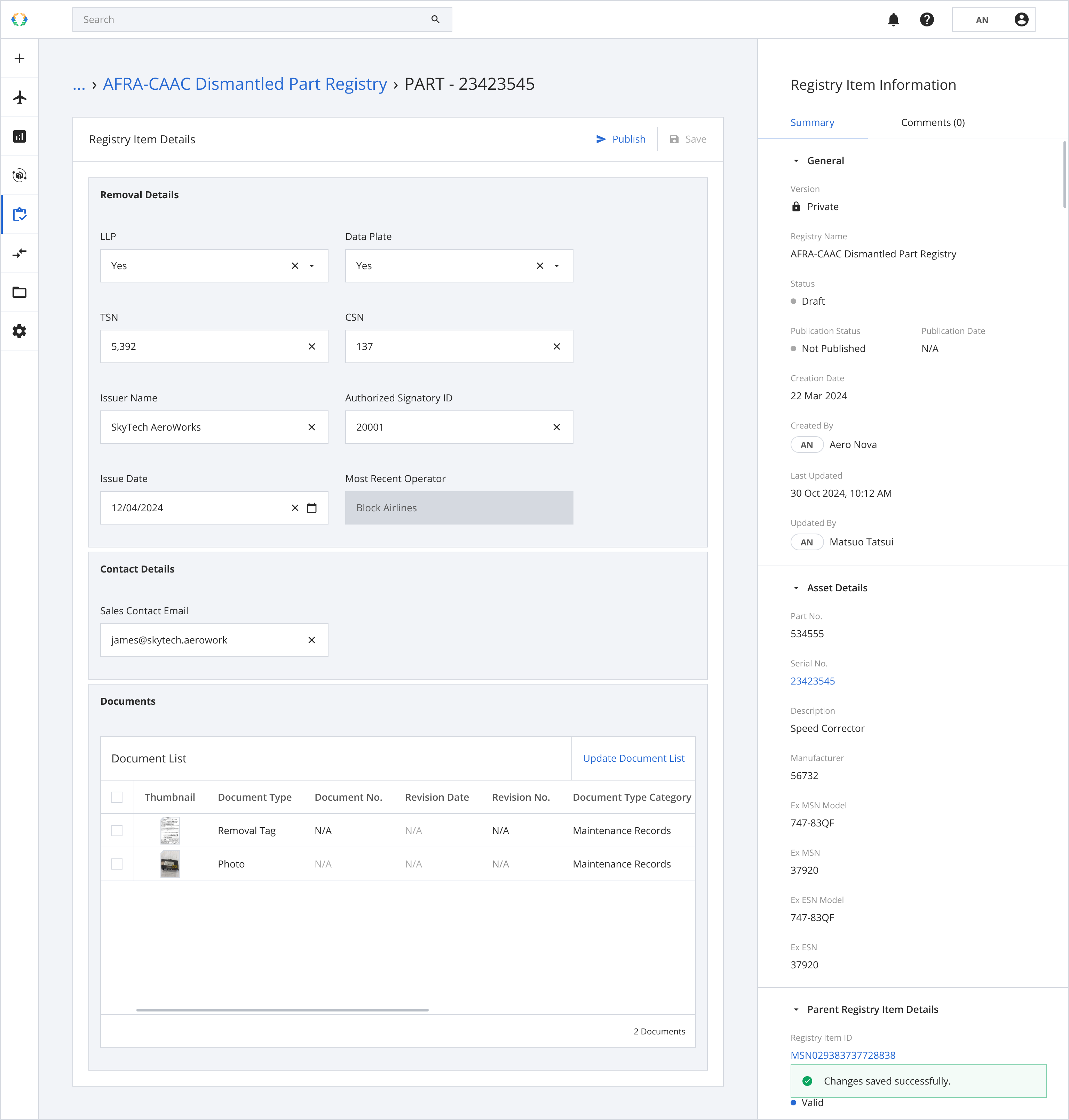Open the folder icon in sidebar
Viewport: 1069px width, 1120px height.
[x=19, y=292]
